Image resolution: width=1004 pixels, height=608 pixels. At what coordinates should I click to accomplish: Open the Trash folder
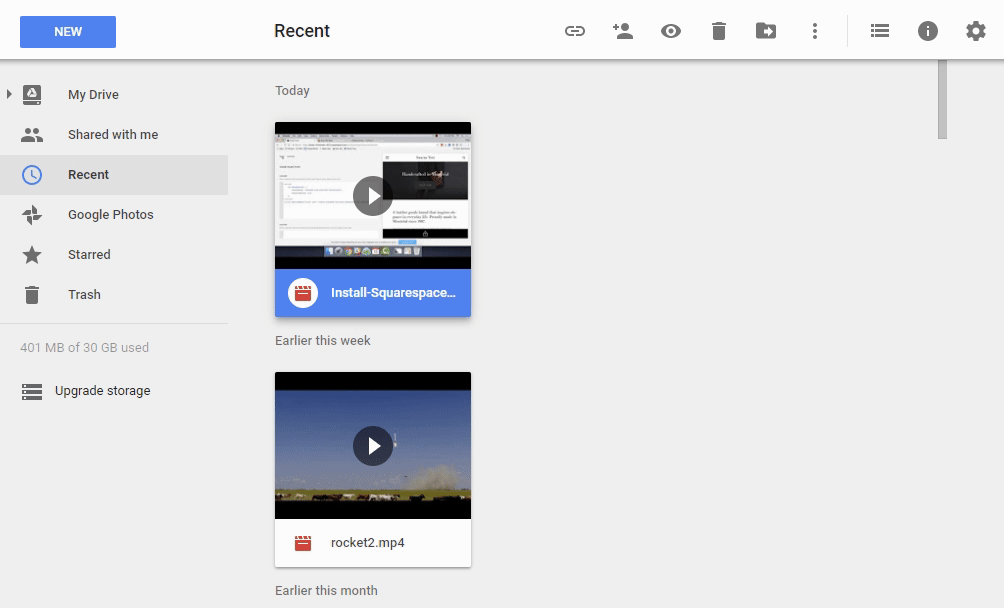click(114, 294)
